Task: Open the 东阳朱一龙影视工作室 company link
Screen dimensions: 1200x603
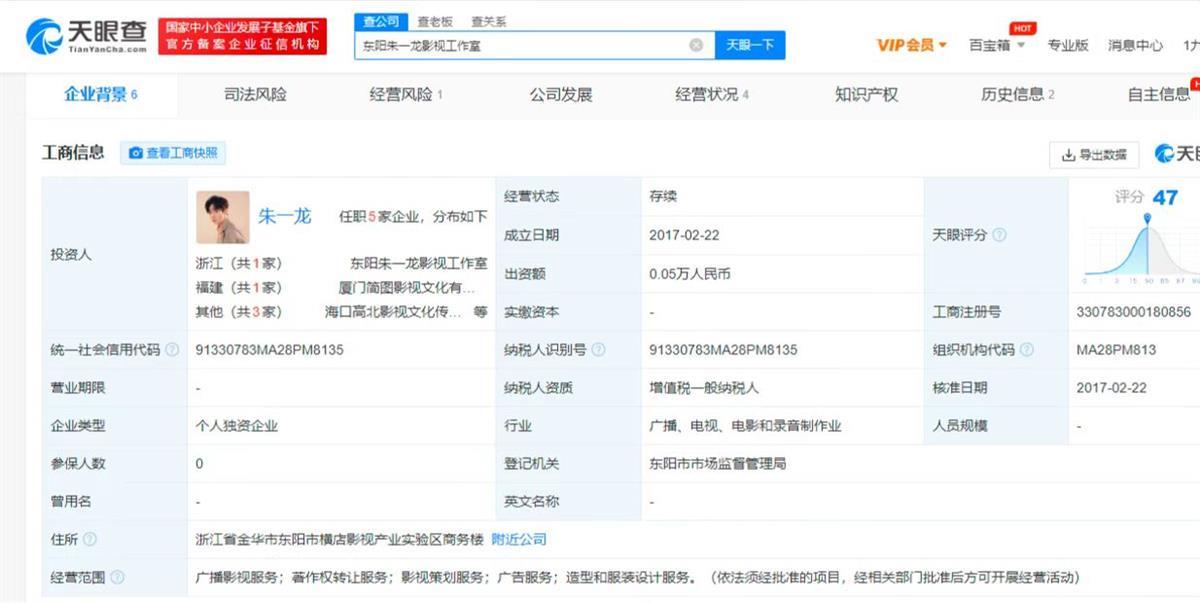Action: [x=419, y=264]
